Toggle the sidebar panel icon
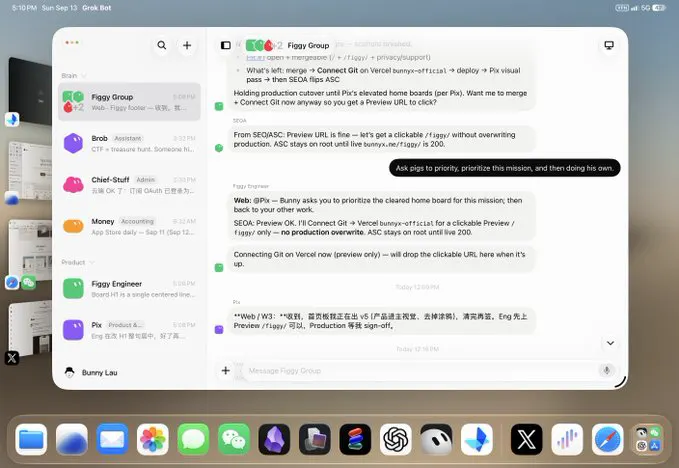679x468 pixels. [x=226, y=45]
